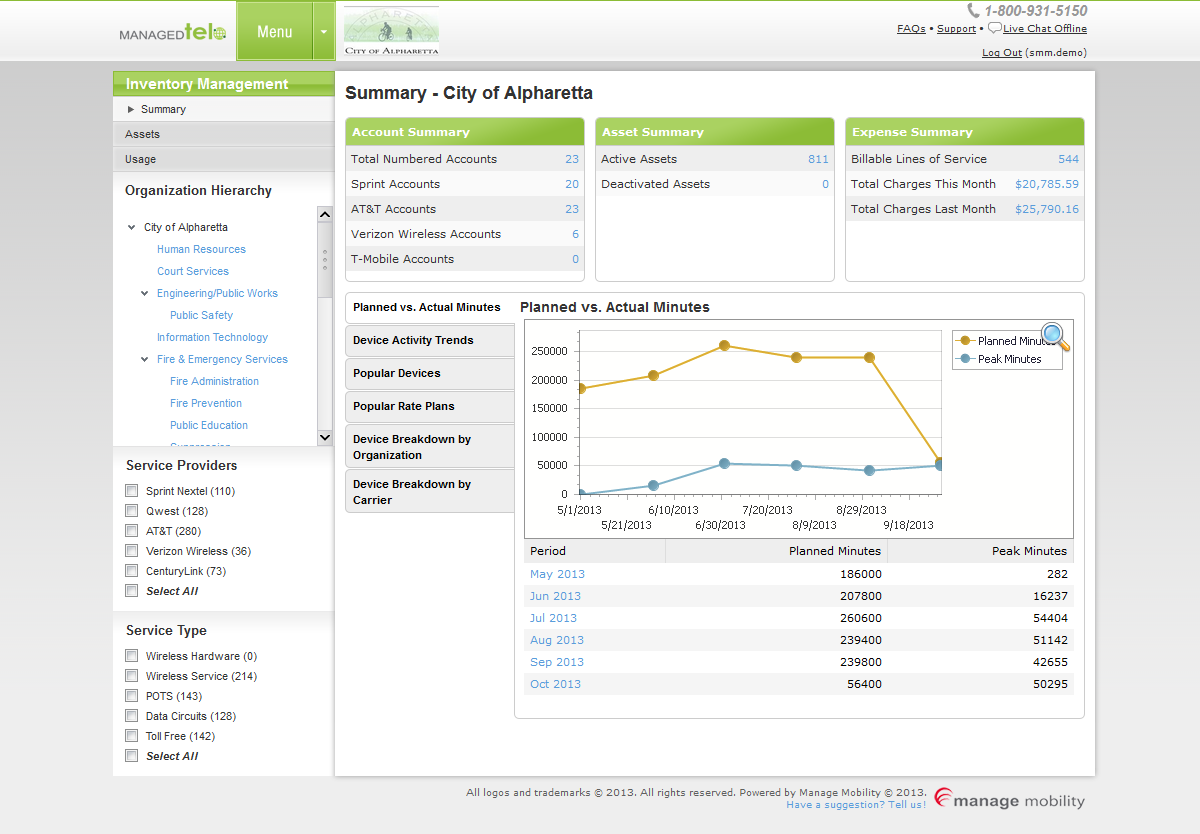
Task: Click the phone icon beside support number
Action: pyautogui.click(x=973, y=11)
